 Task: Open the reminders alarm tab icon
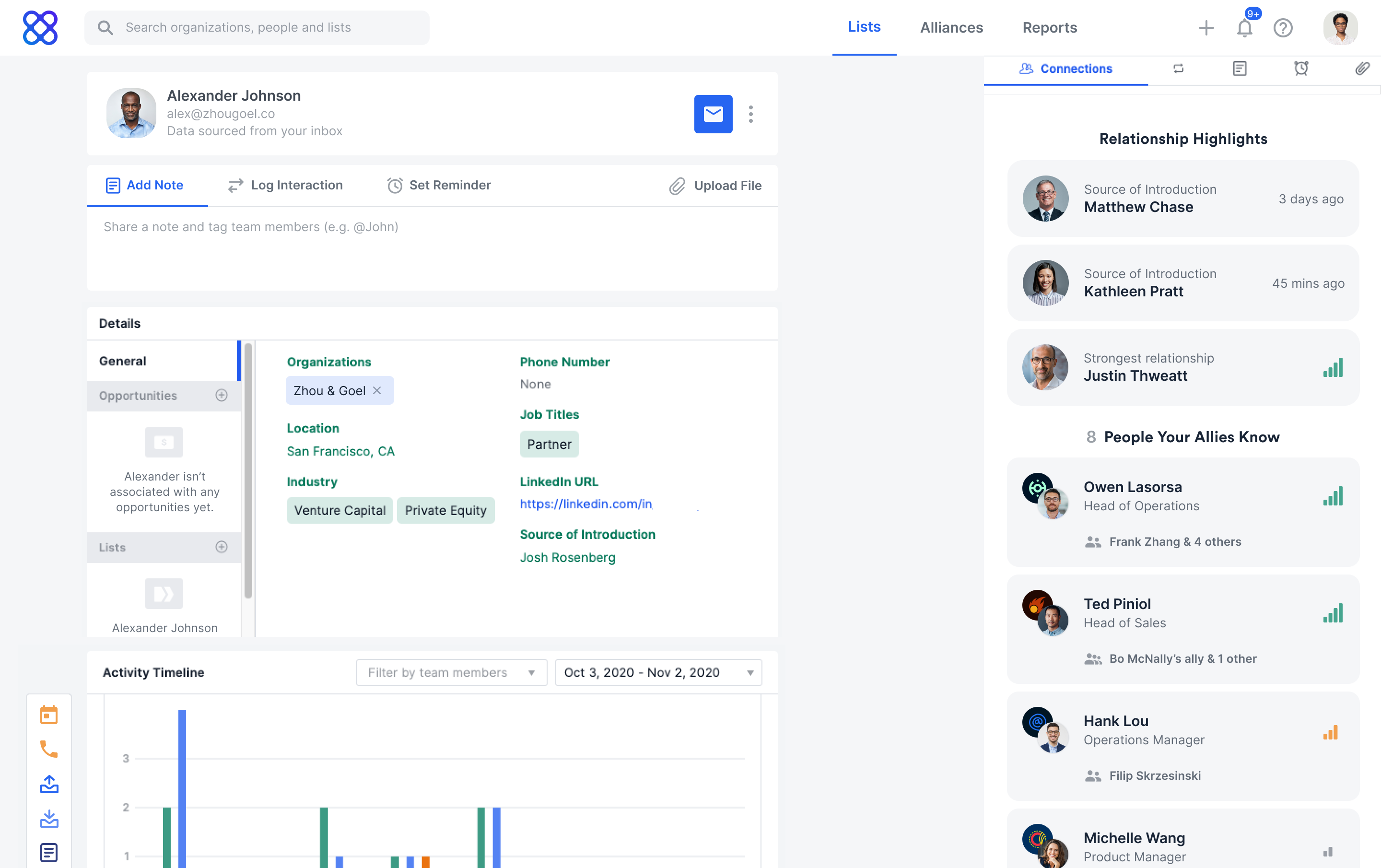pos(1301,68)
